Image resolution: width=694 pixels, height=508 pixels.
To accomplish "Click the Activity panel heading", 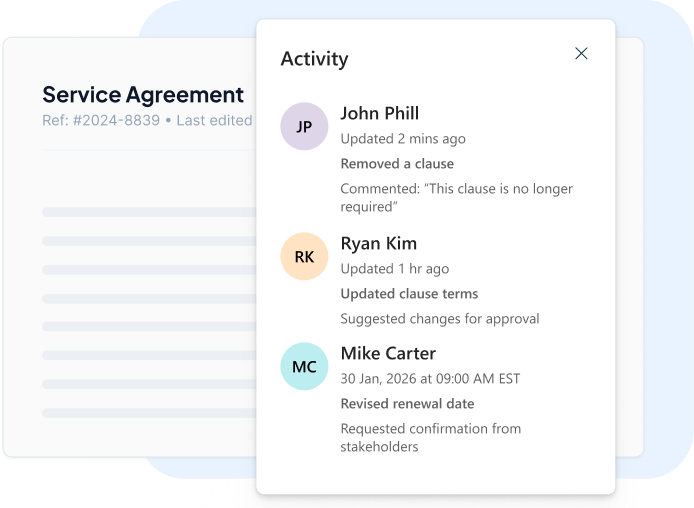I will click(314, 59).
